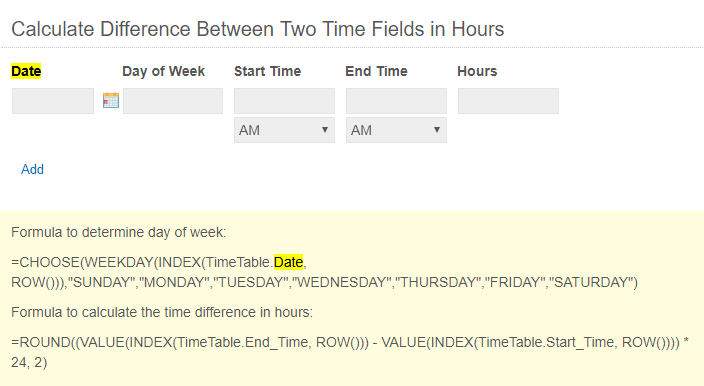Image resolution: width=704 pixels, height=386 pixels.
Task: Click the highlighted Date in CHOOSE formula
Action: (289, 262)
